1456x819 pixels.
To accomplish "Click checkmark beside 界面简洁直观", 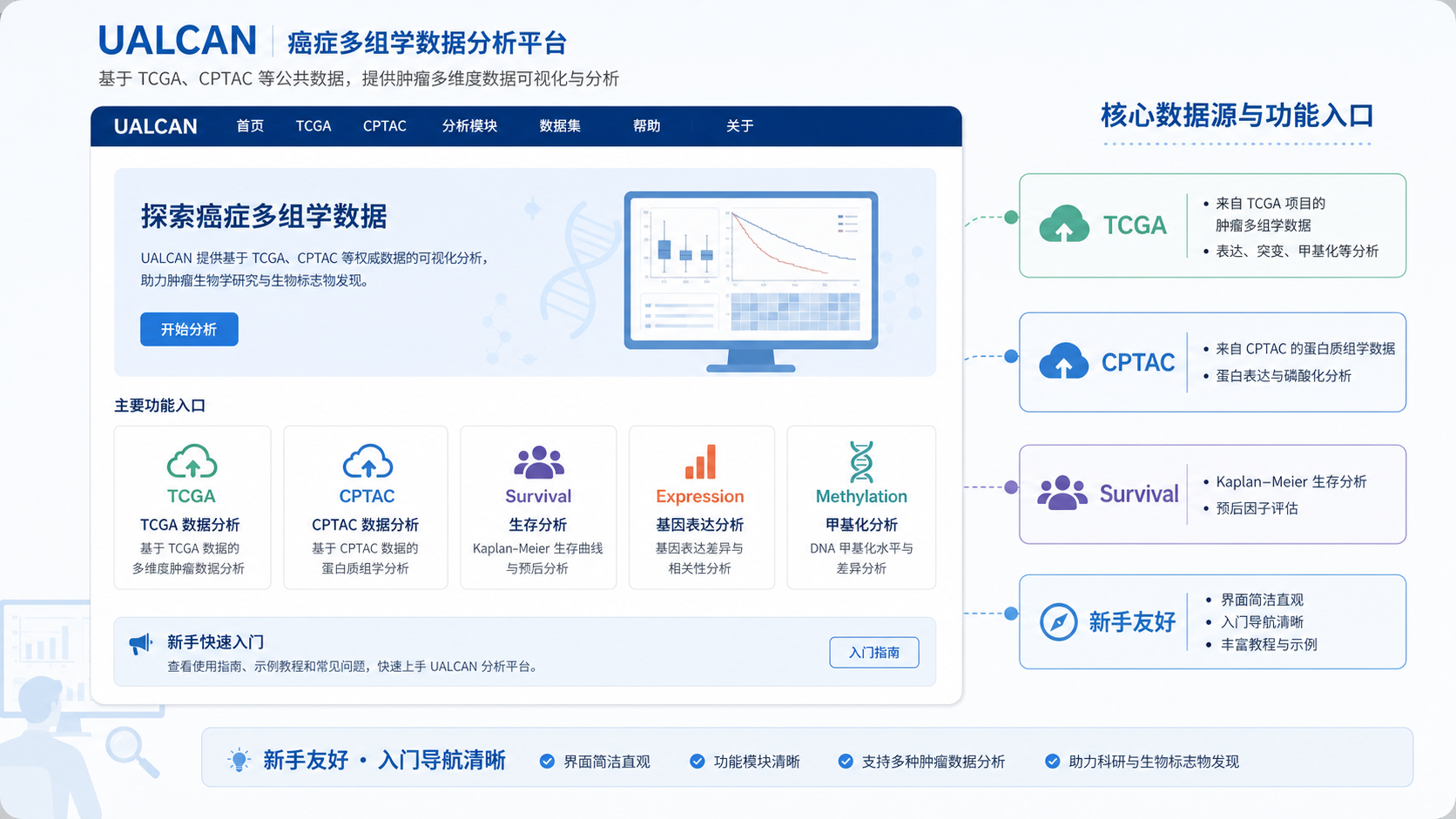I will coord(547,762).
